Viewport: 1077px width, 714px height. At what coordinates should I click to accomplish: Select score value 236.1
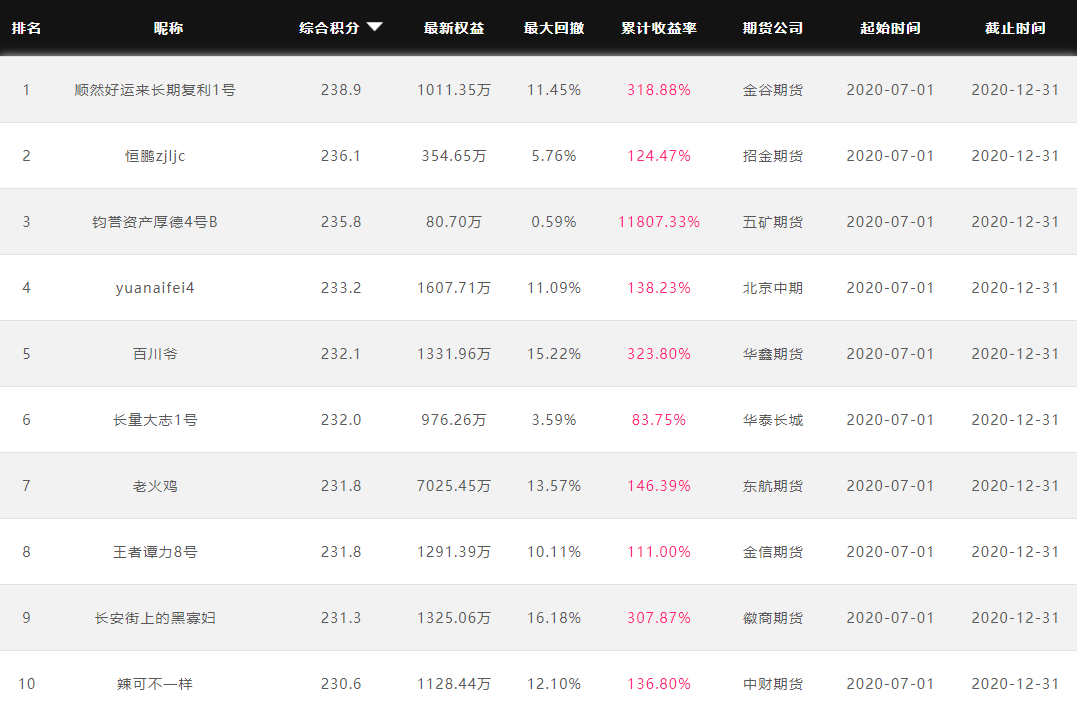341,156
